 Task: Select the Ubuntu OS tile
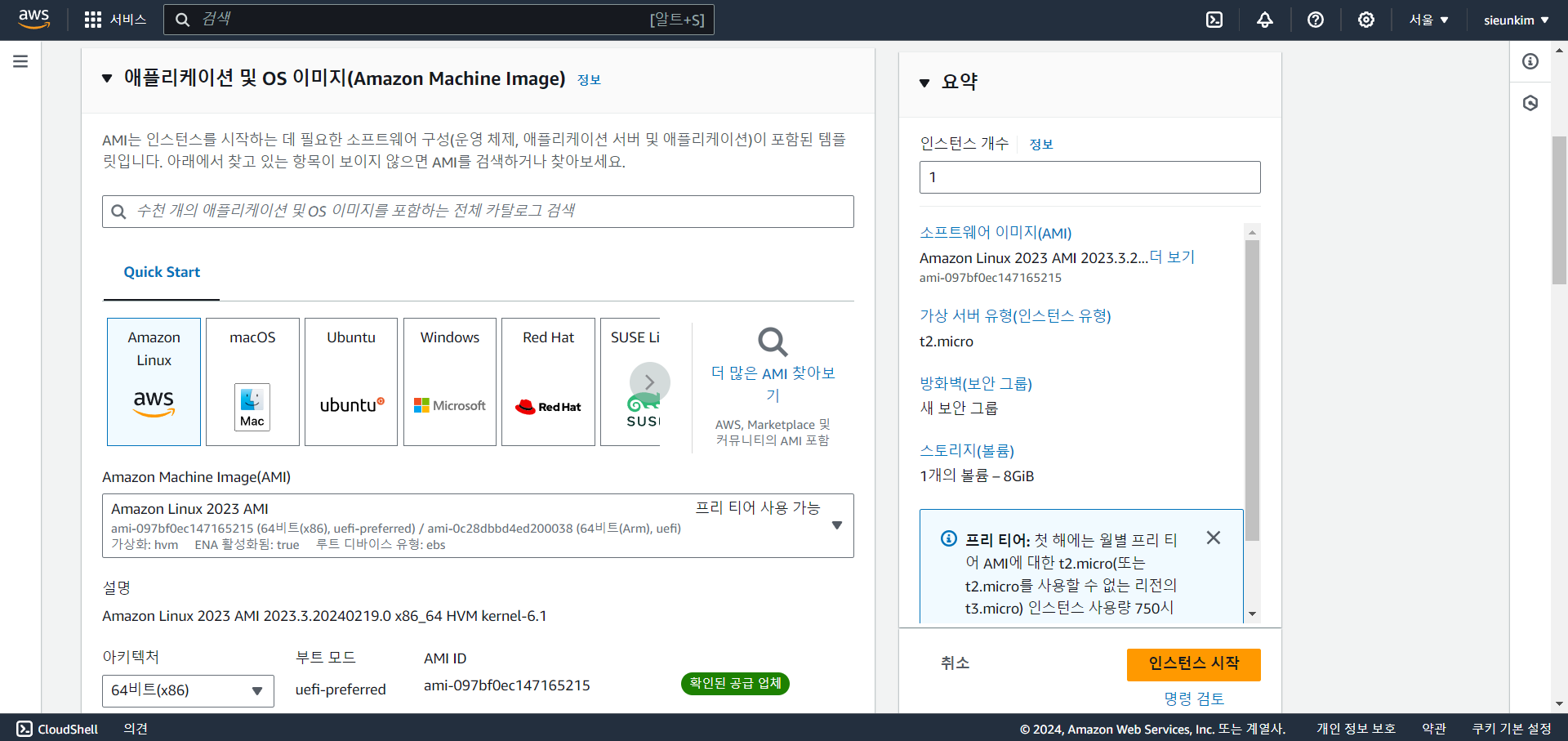(351, 382)
